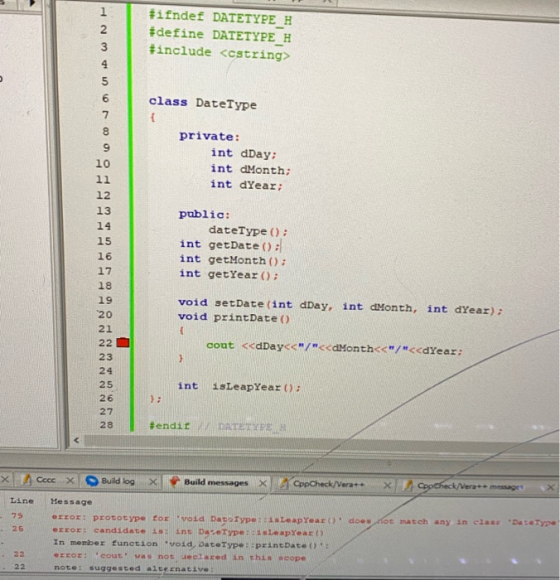Open the Build messages tab
The height and width of the screenshot is (580, 560).
point(216,482)
